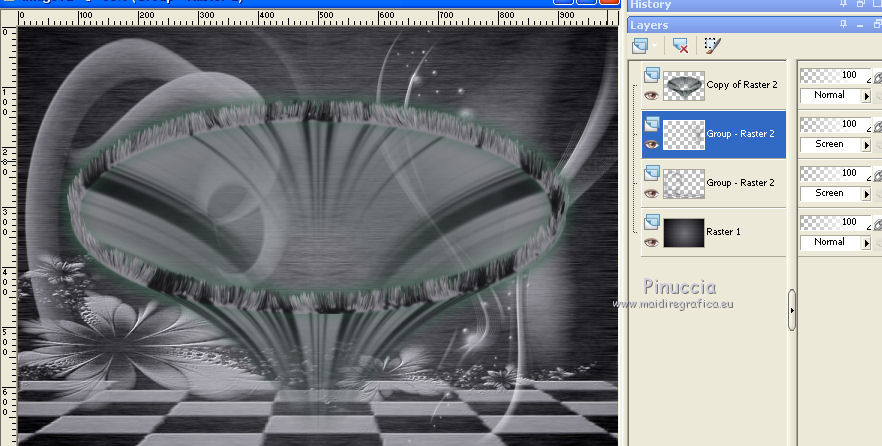Adjust opacity slider of selected Group - Raster 2
882x446 pixels.
click(x=835, y=124)
